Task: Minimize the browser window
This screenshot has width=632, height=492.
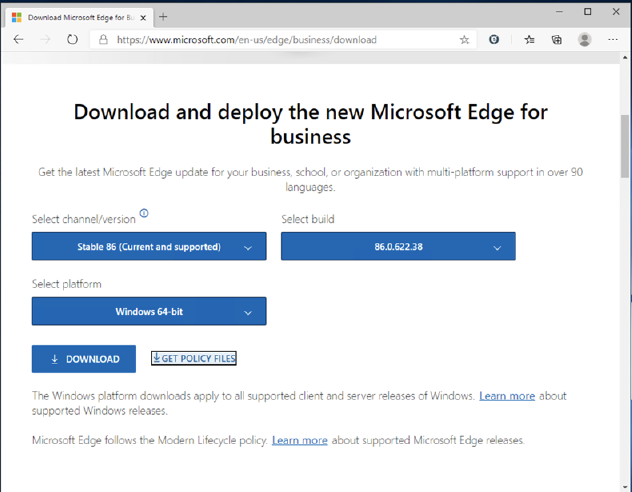Action: (x=559, y=12)
